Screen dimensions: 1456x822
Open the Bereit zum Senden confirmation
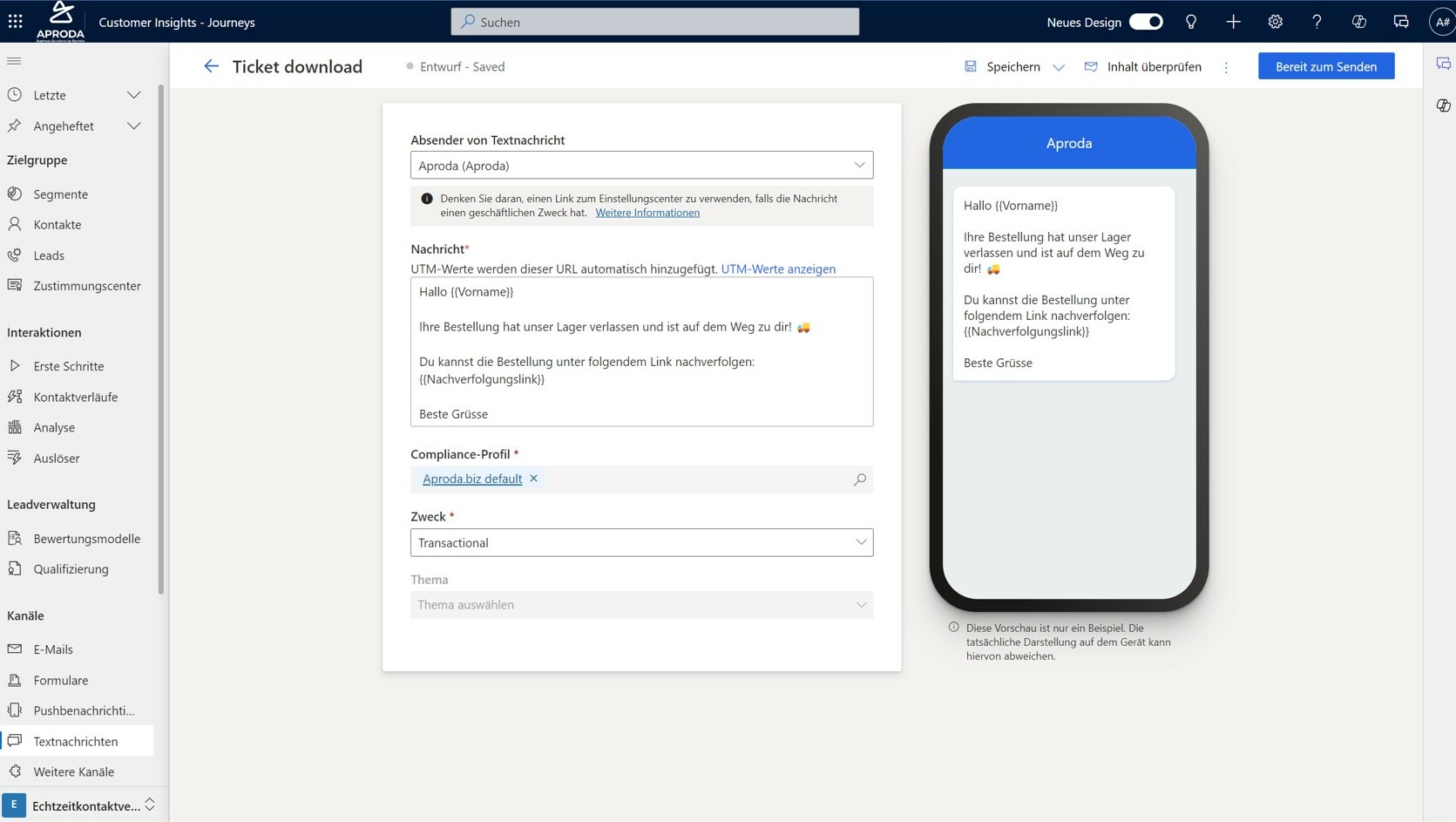(1326, 65)
